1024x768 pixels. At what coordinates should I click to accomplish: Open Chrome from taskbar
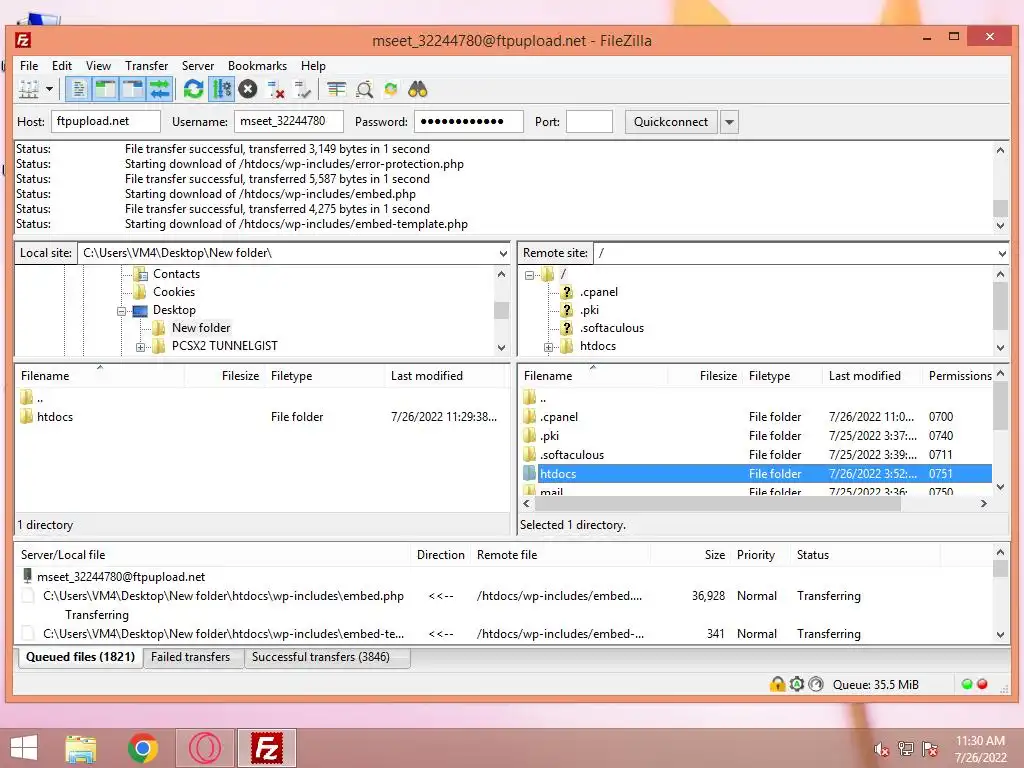coord(143,748)
